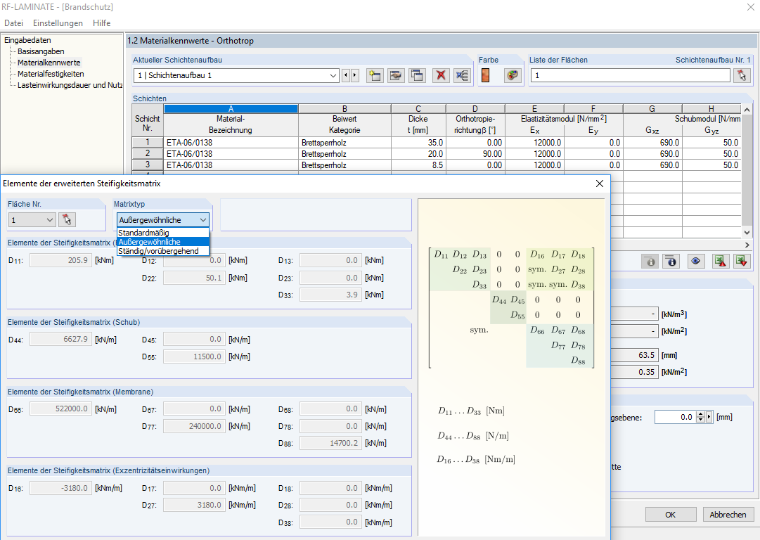Viewport: 760px width, 540px height.
Task: Click the new layer composition icon
Action: (x=375, y=76)
